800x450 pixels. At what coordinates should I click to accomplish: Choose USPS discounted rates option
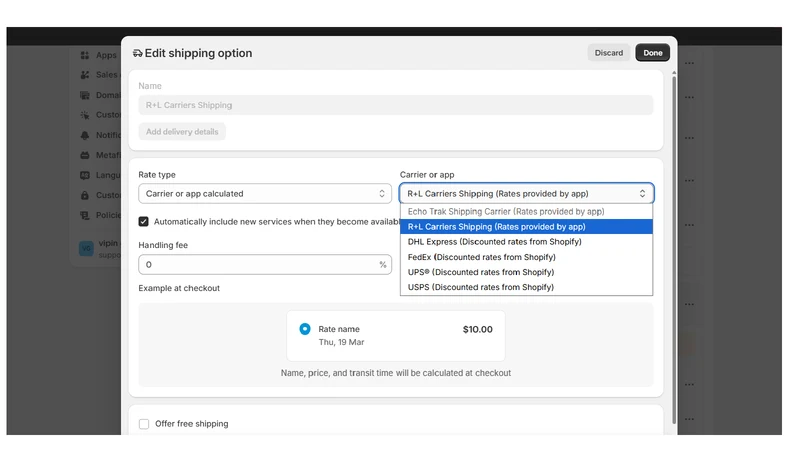(x=526, y=287)
